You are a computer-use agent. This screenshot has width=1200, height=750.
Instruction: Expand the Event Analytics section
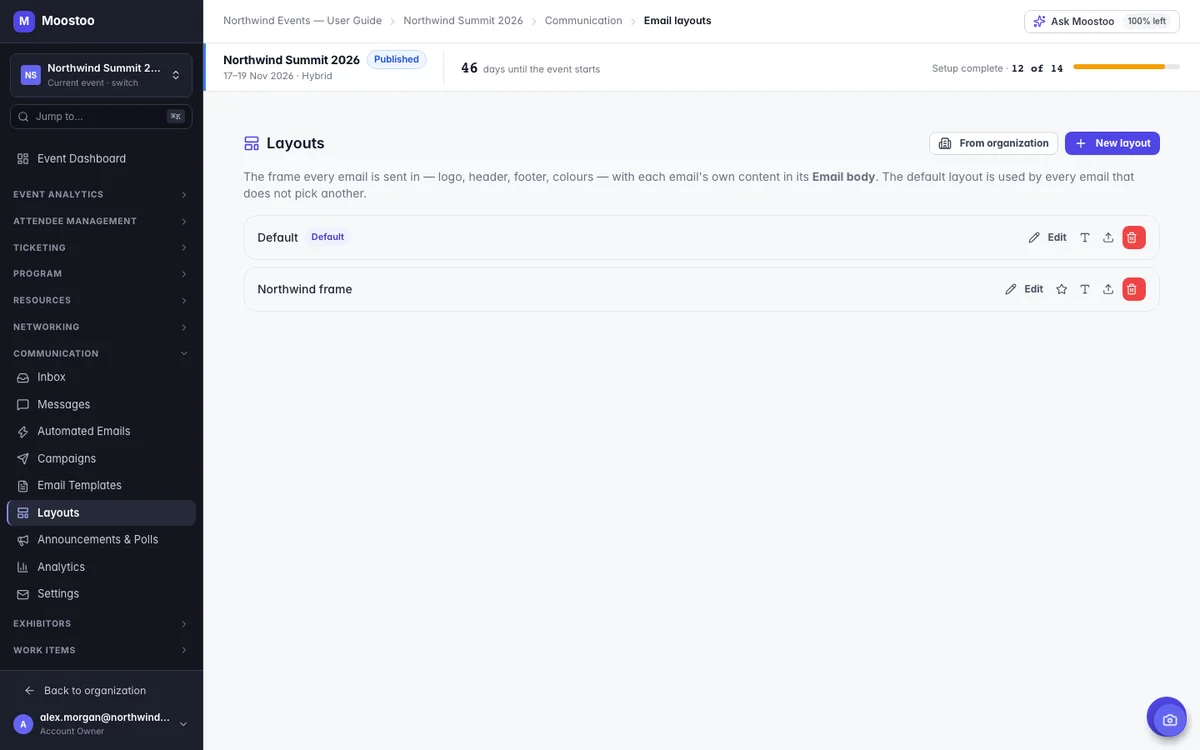tap(101, 194)
